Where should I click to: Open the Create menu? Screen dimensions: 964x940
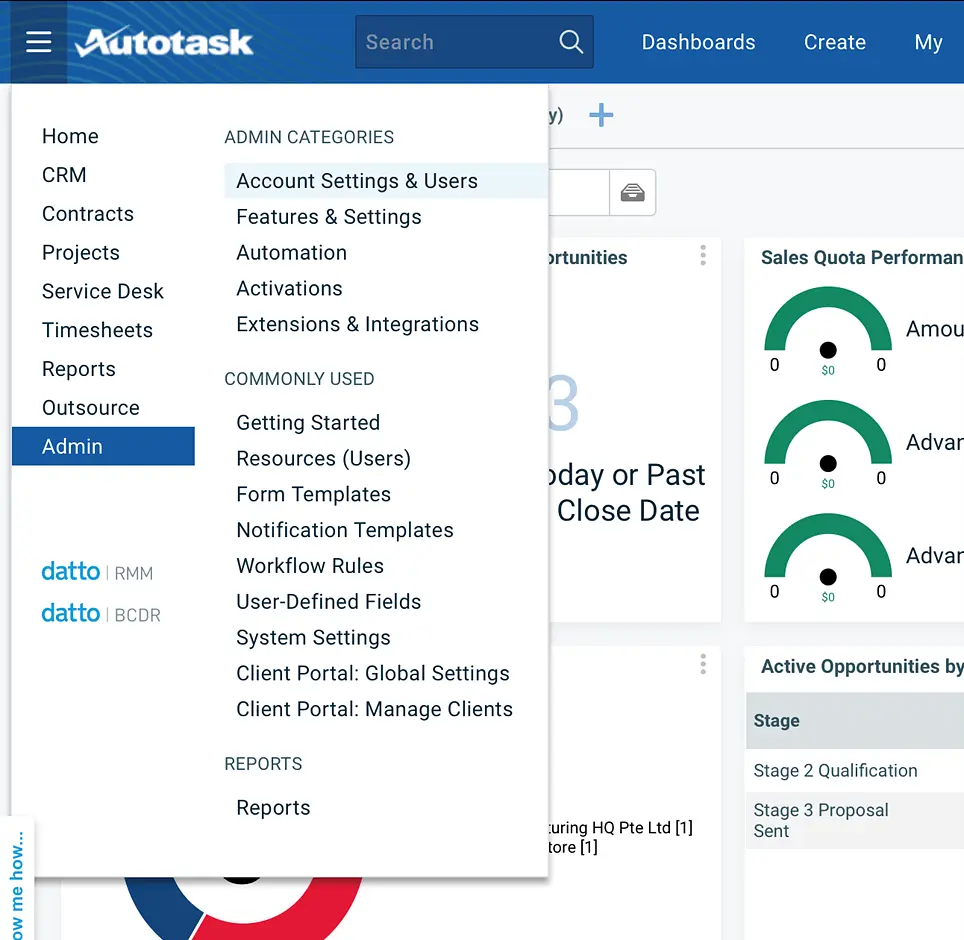(835, 42)
